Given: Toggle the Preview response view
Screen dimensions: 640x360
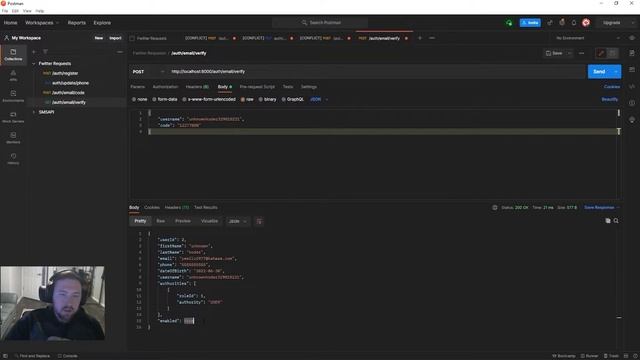Looking at the screenshot, I should pos(183,221).
